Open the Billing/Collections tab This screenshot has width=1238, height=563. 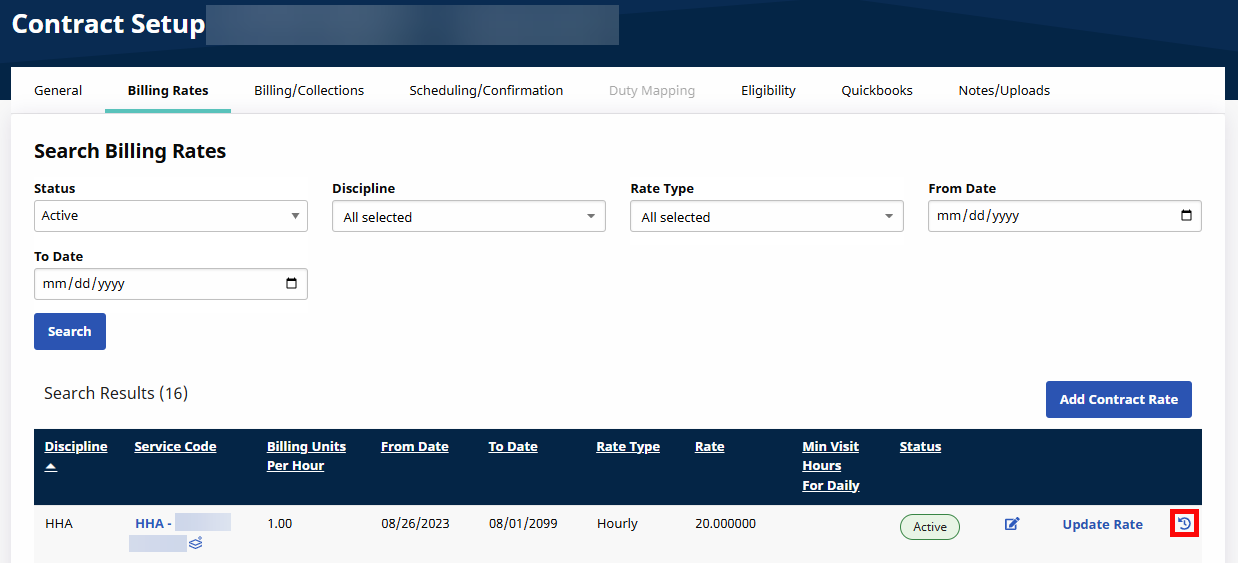pos(309,90)
